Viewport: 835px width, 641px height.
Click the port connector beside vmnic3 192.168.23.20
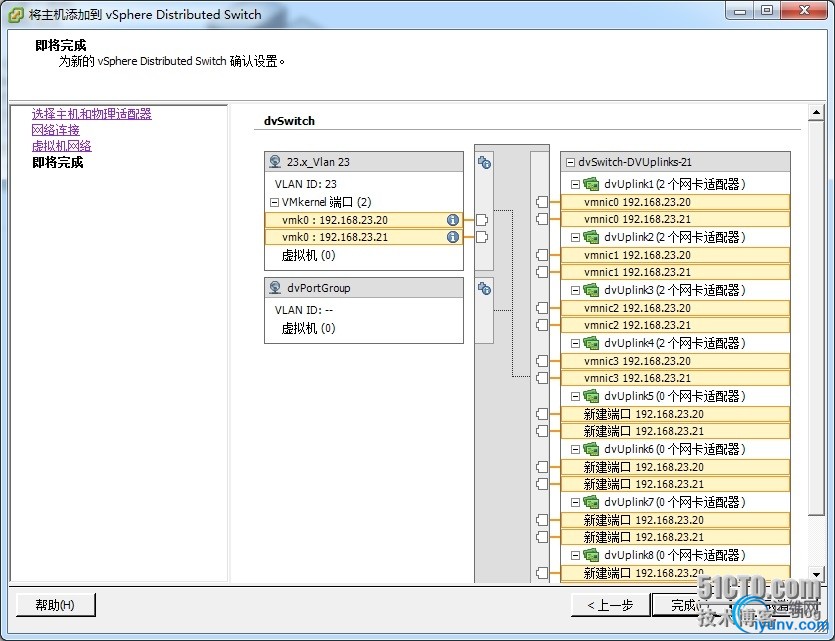(x=542, y=361)
